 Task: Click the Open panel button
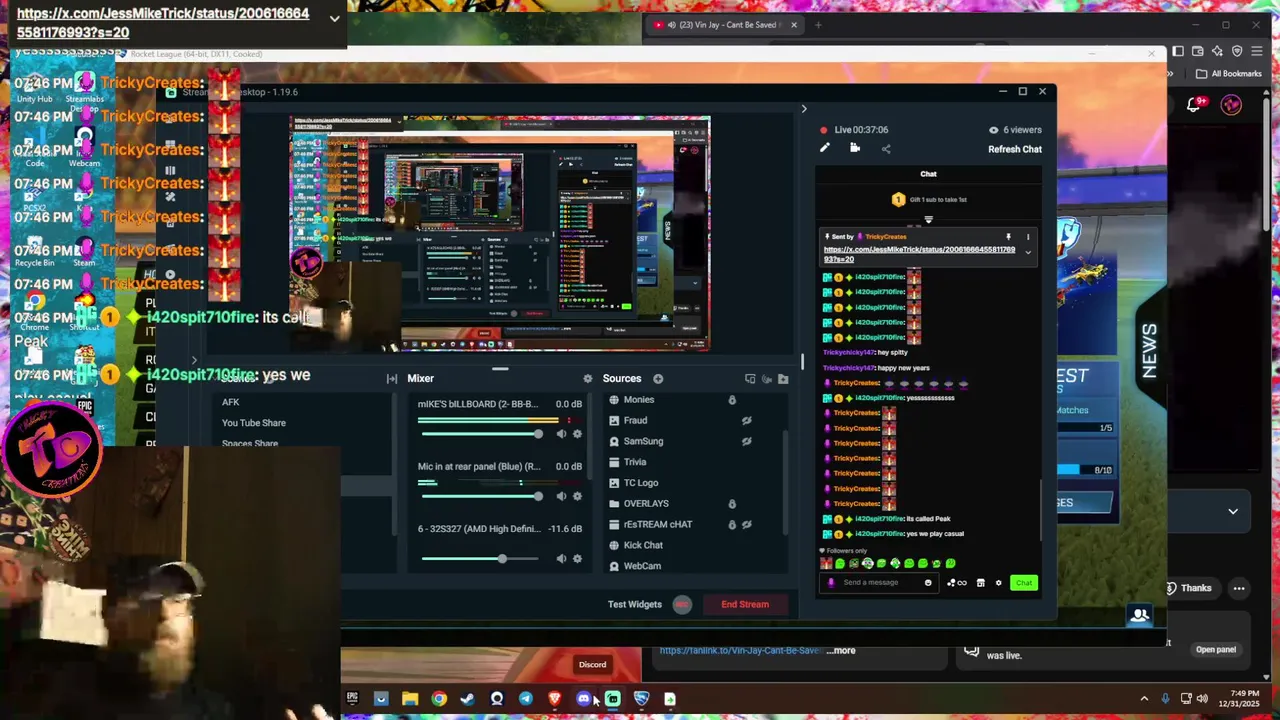point(1216,650)
